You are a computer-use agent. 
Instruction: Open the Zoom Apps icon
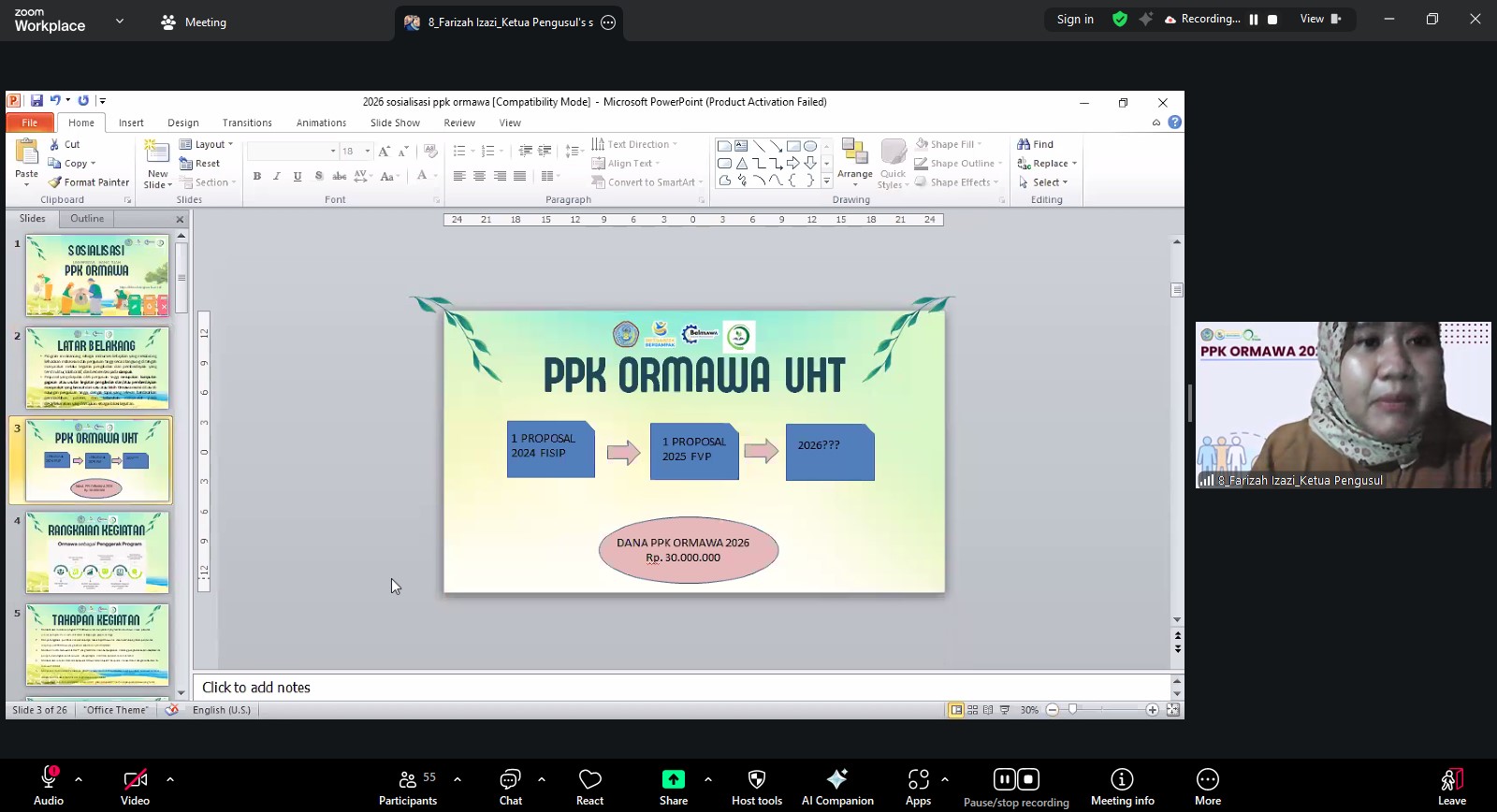tap(918, 780)
